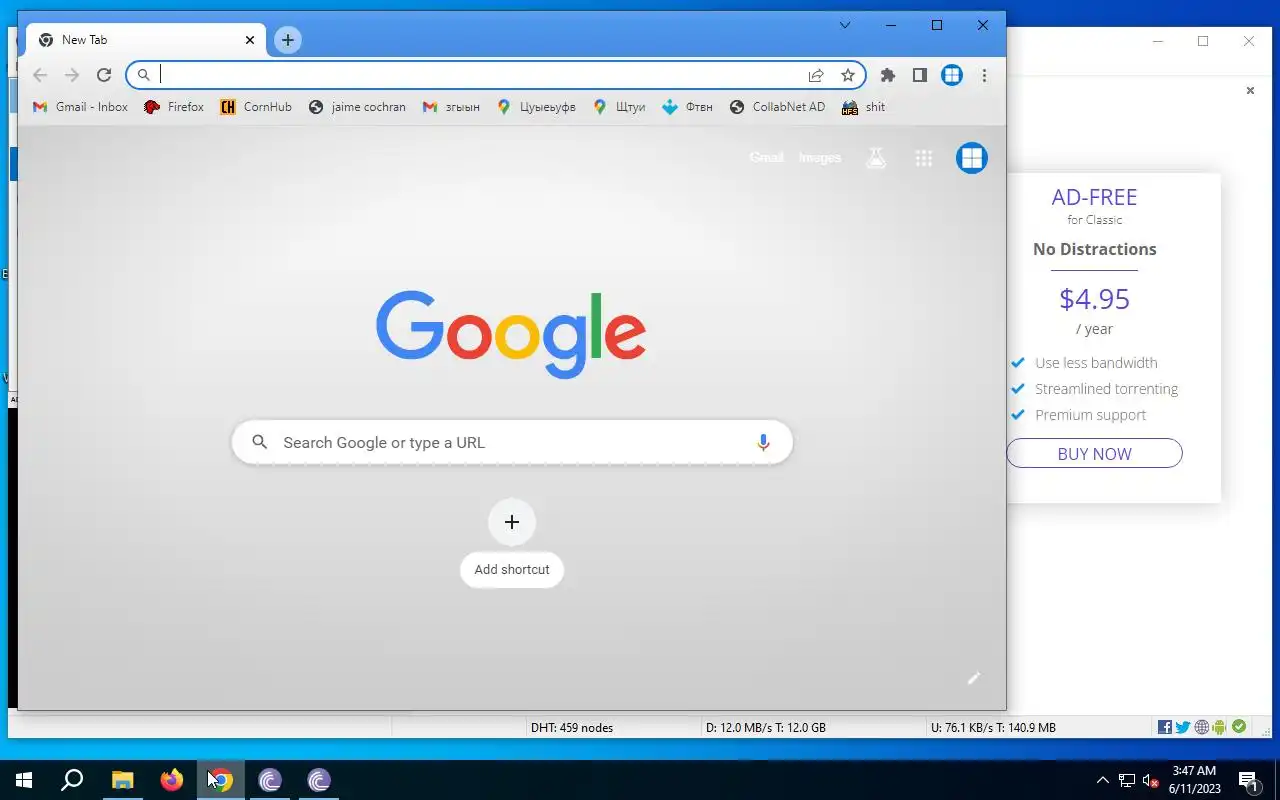This screenshot has width=1280, height=800.
Task: Open the notification center icon
Action: tap(1249, 780)
